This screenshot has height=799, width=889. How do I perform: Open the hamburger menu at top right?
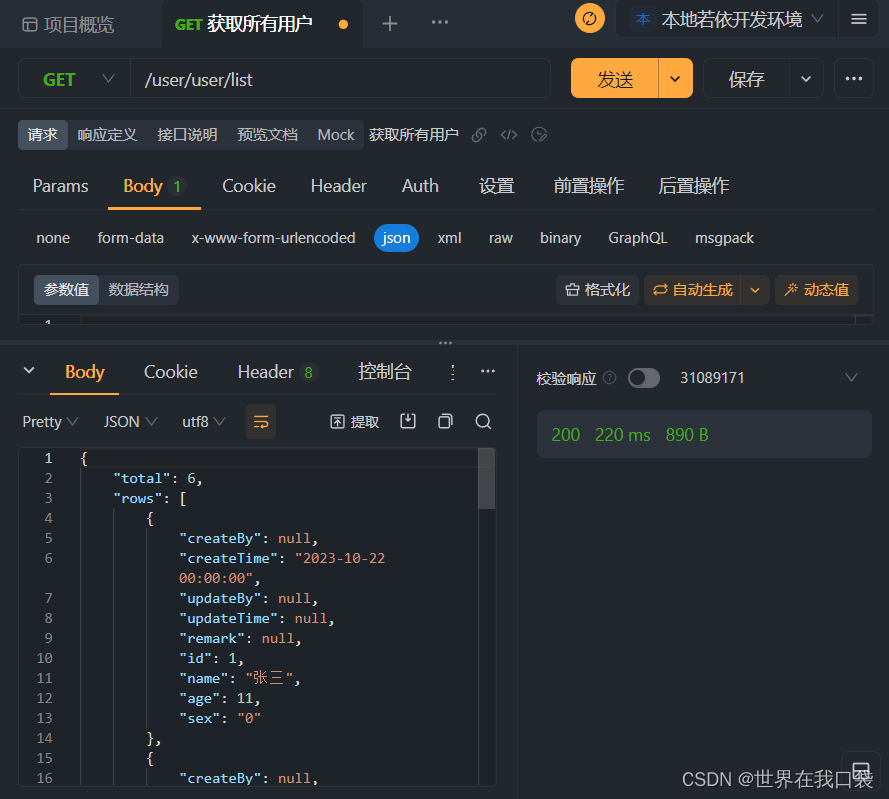[x=858, y=19]
